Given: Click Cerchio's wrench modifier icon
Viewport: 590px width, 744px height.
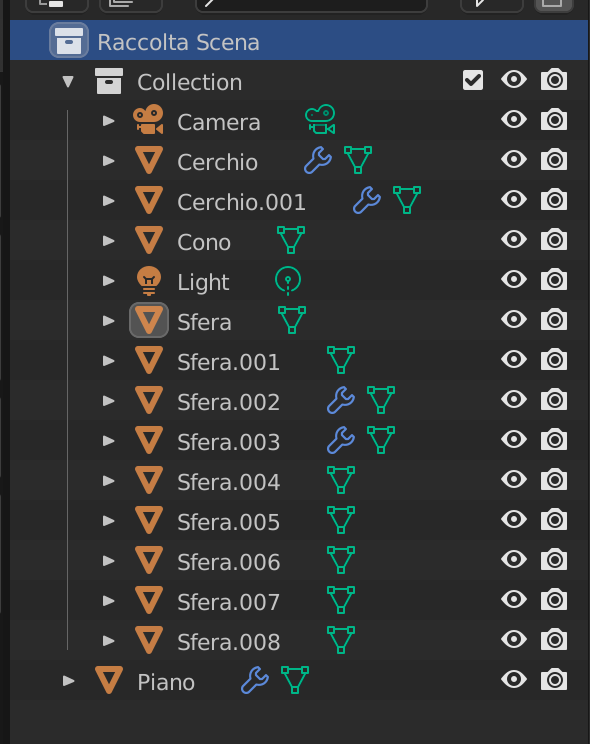Looking at the screenshot, I should point(318,160).
